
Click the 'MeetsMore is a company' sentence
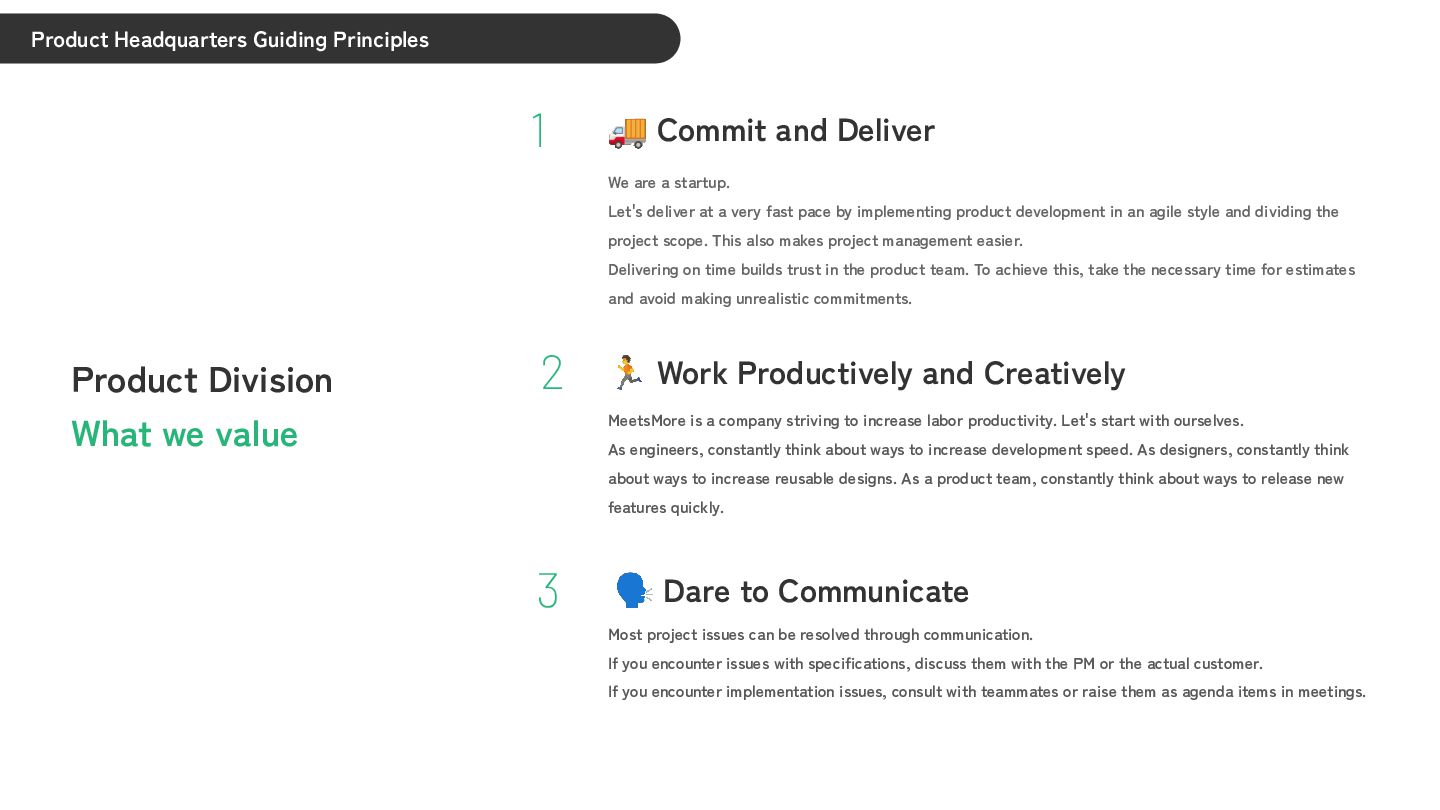925,420
